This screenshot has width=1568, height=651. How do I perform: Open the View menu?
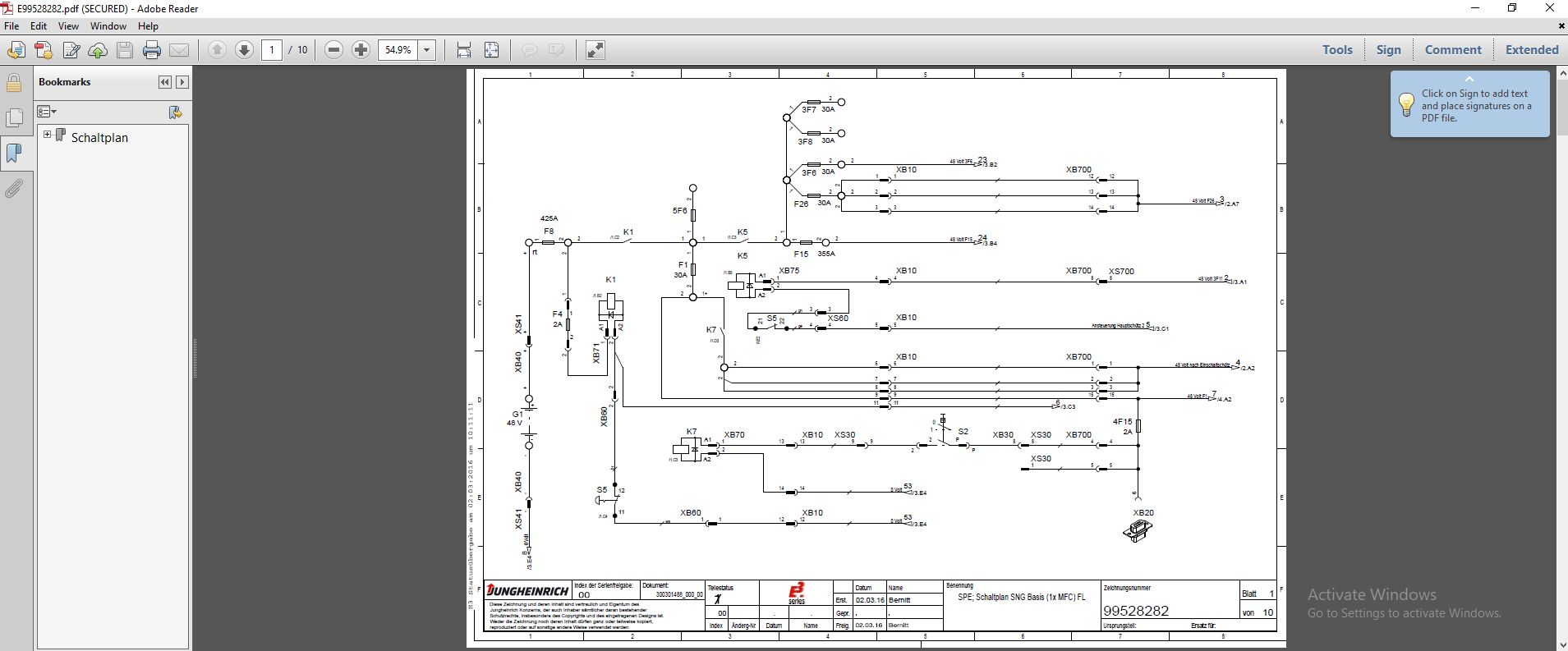point(68,26)
